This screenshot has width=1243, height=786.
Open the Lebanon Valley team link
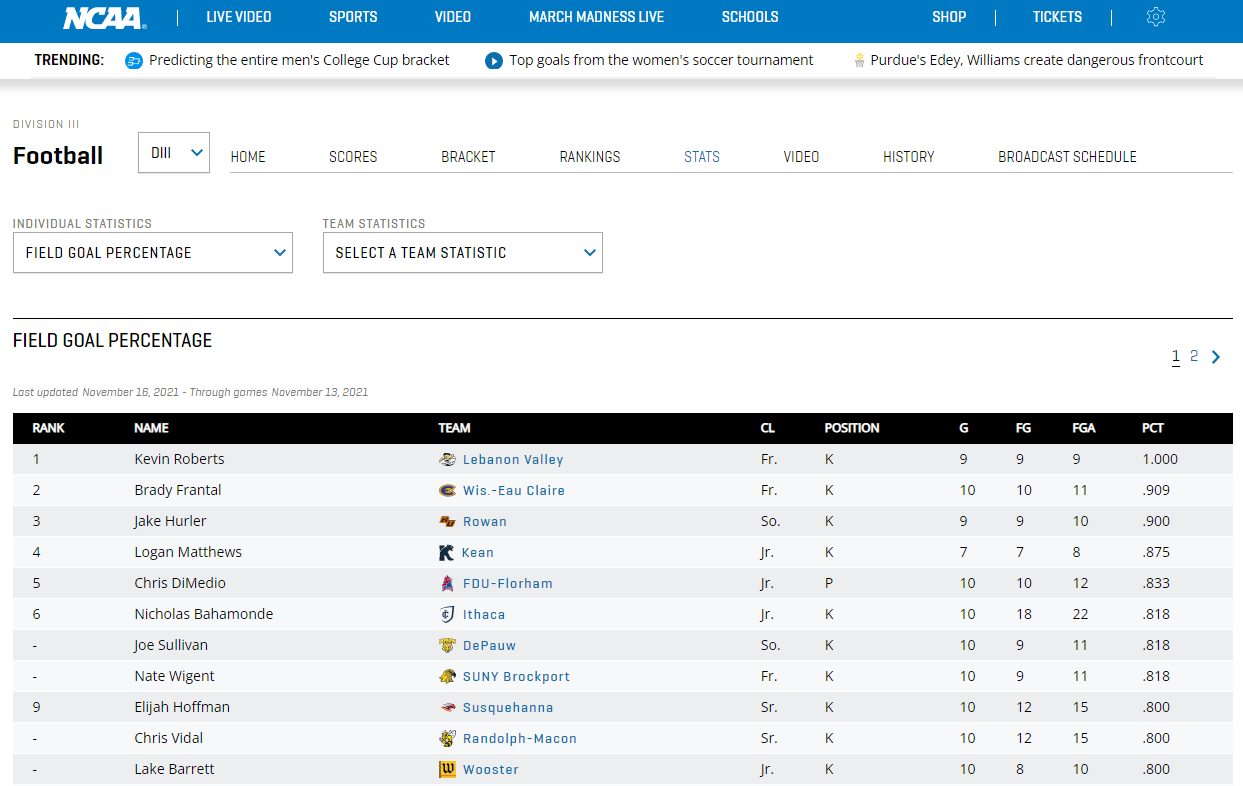coord(513,460)
